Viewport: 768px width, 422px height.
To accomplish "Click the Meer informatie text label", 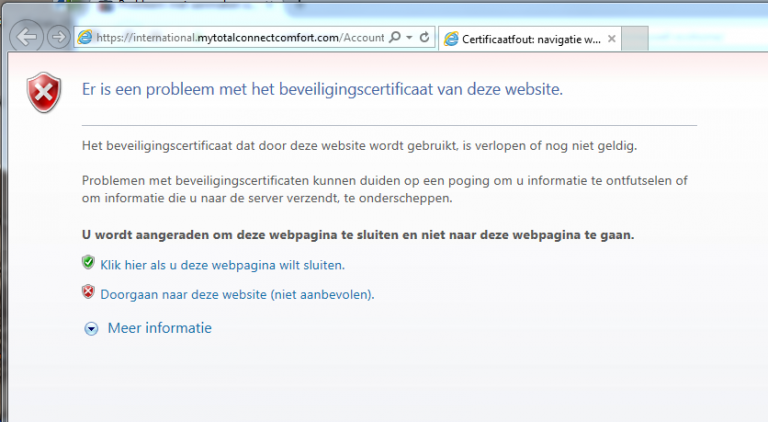I will tap(159, 328).
